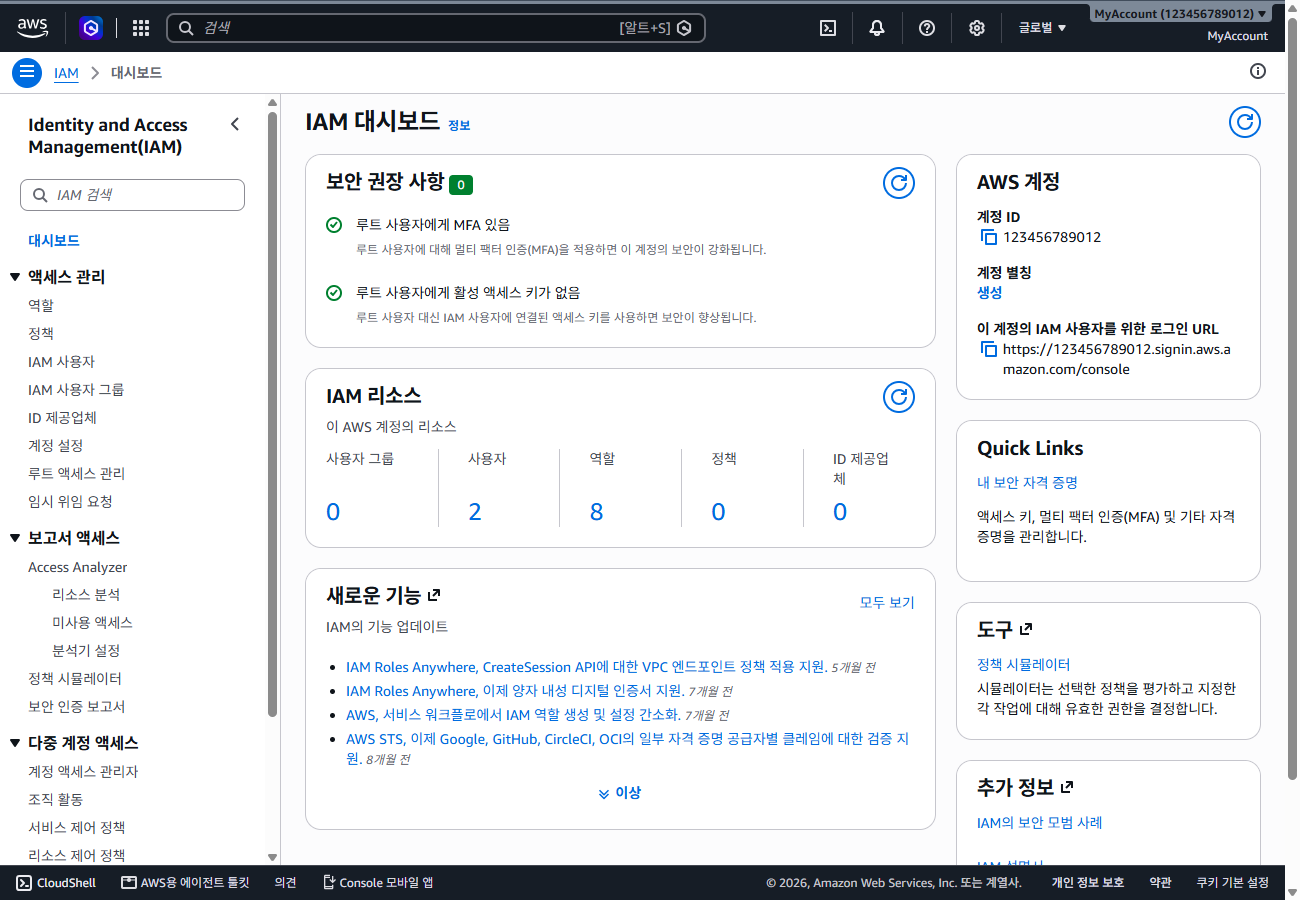Refresh the entire IAM dashboard
Screen dimensions: 1300x900
pyautogui.click(x=1244, y=122)
